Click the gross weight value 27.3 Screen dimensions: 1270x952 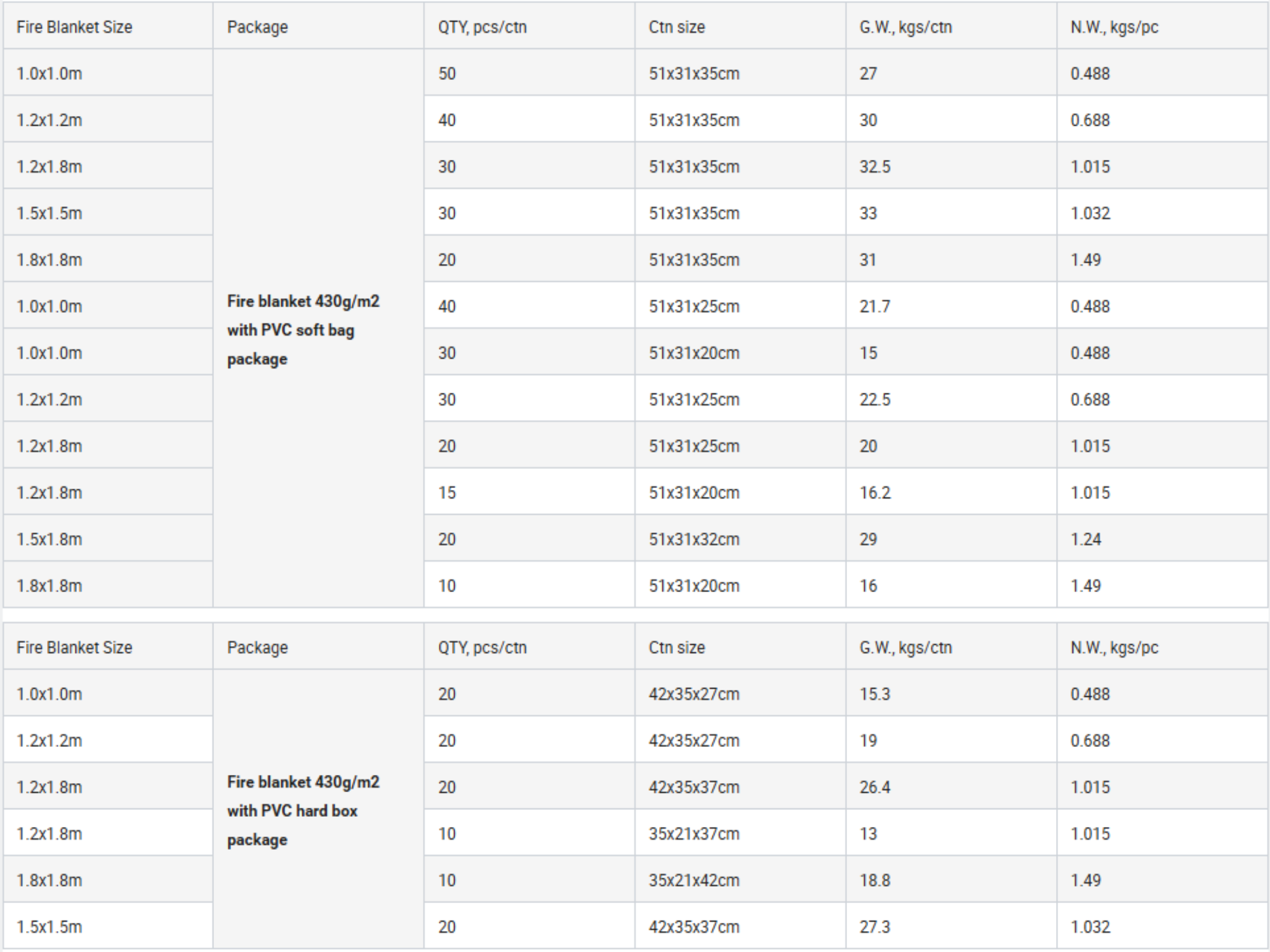(875, 927)
